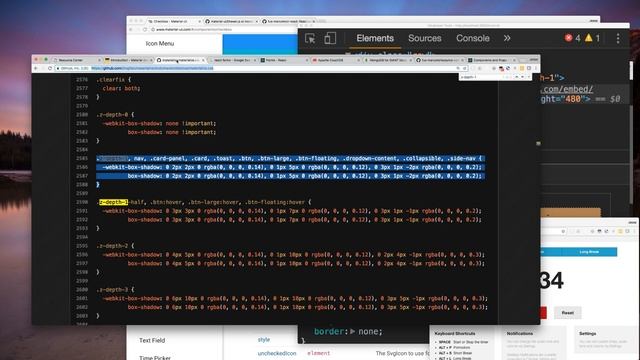Viewport: 640px width, 360px height.
Task: Click the yellow warning count icon in DevTools
Action: click(589, 38)
